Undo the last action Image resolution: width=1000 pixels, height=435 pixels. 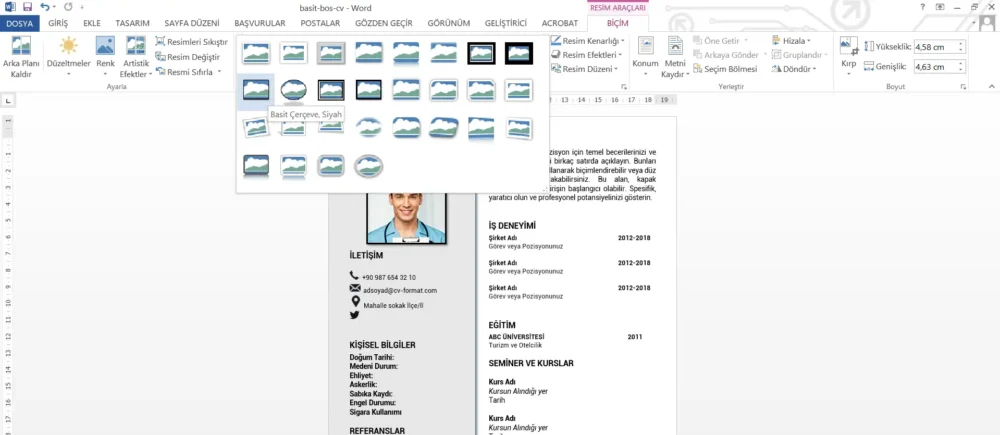45,7
